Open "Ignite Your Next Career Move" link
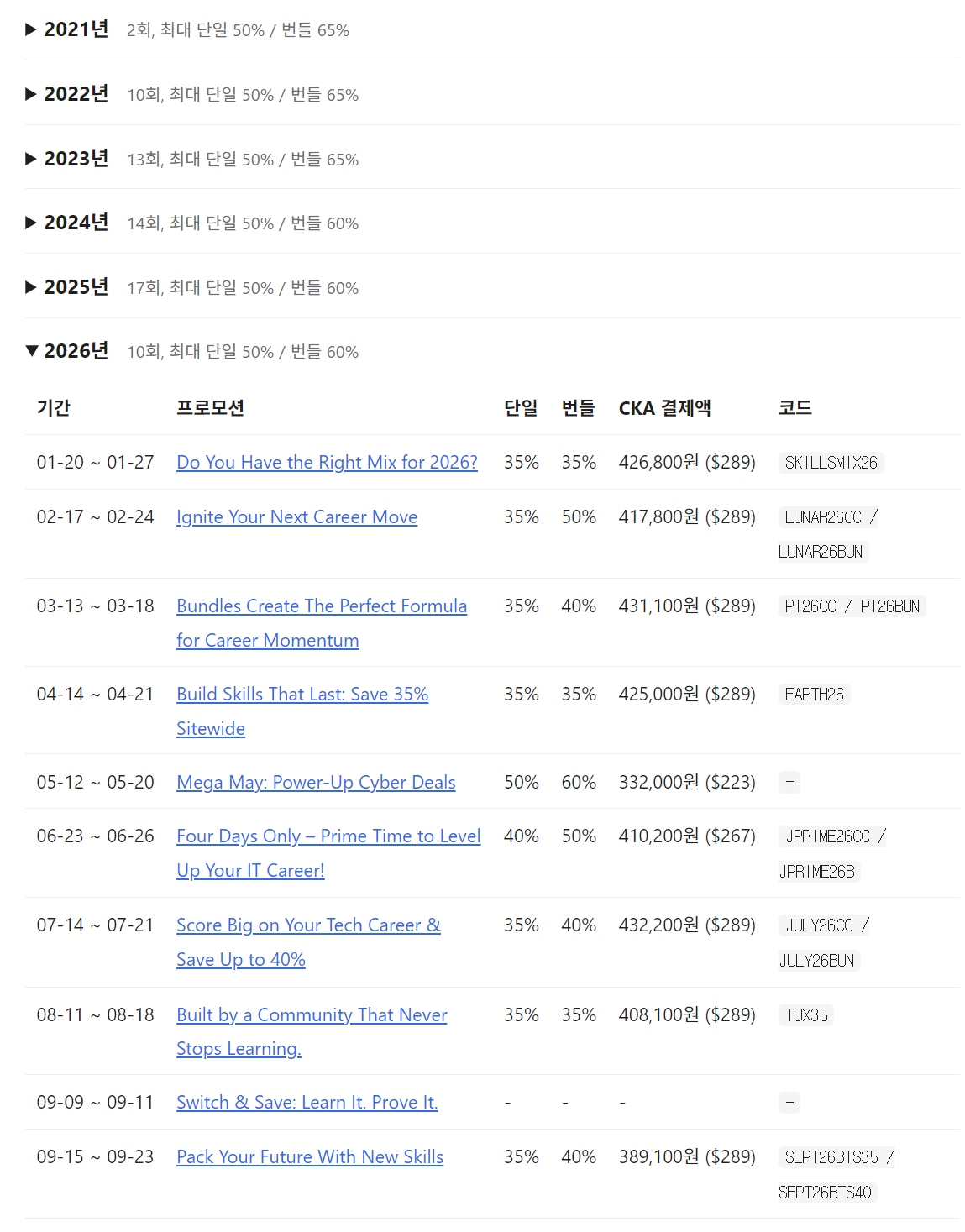 click(x=296, y=516)
